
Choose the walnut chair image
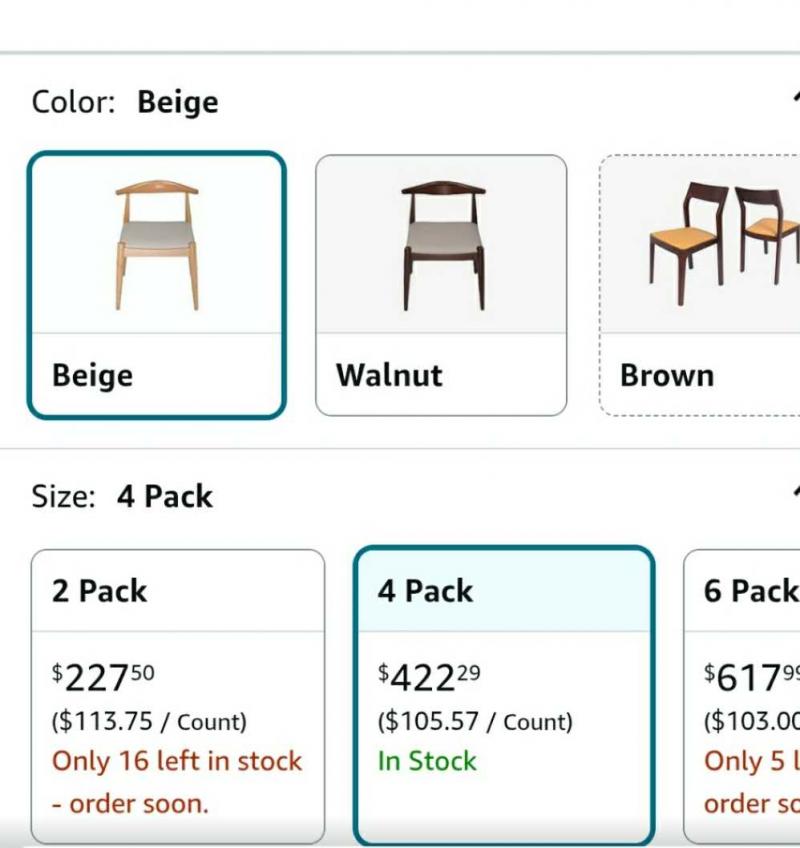pyautogui.click(x=443, y=246)
